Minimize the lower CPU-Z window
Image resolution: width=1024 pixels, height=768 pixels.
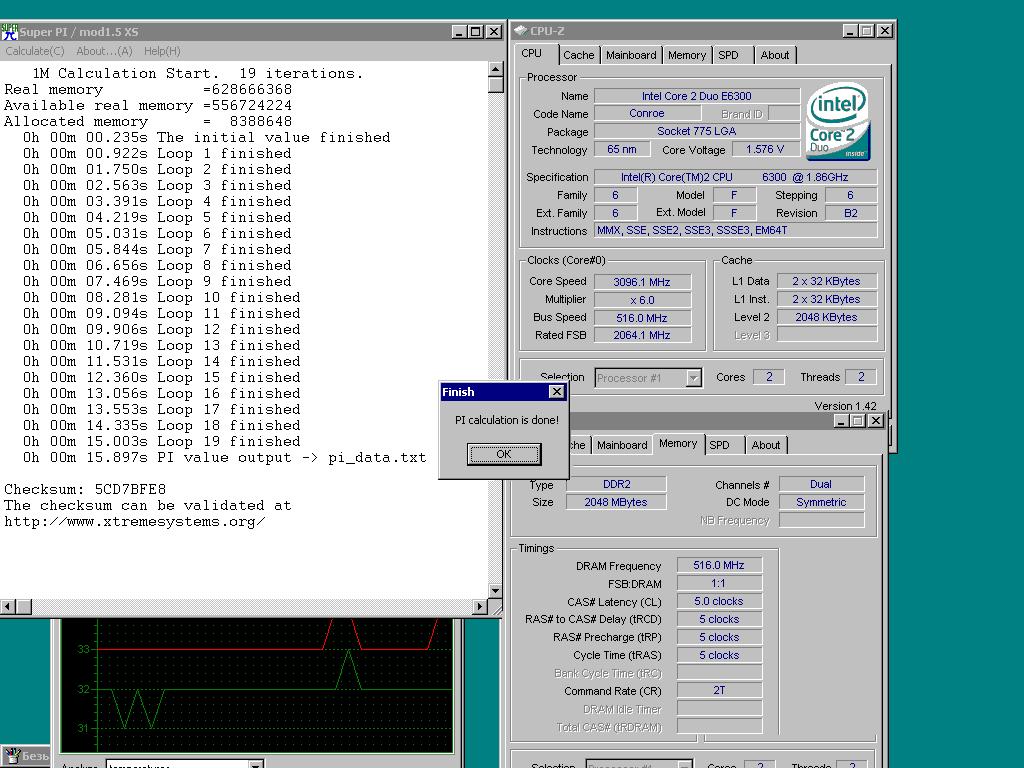click(842, 421)
